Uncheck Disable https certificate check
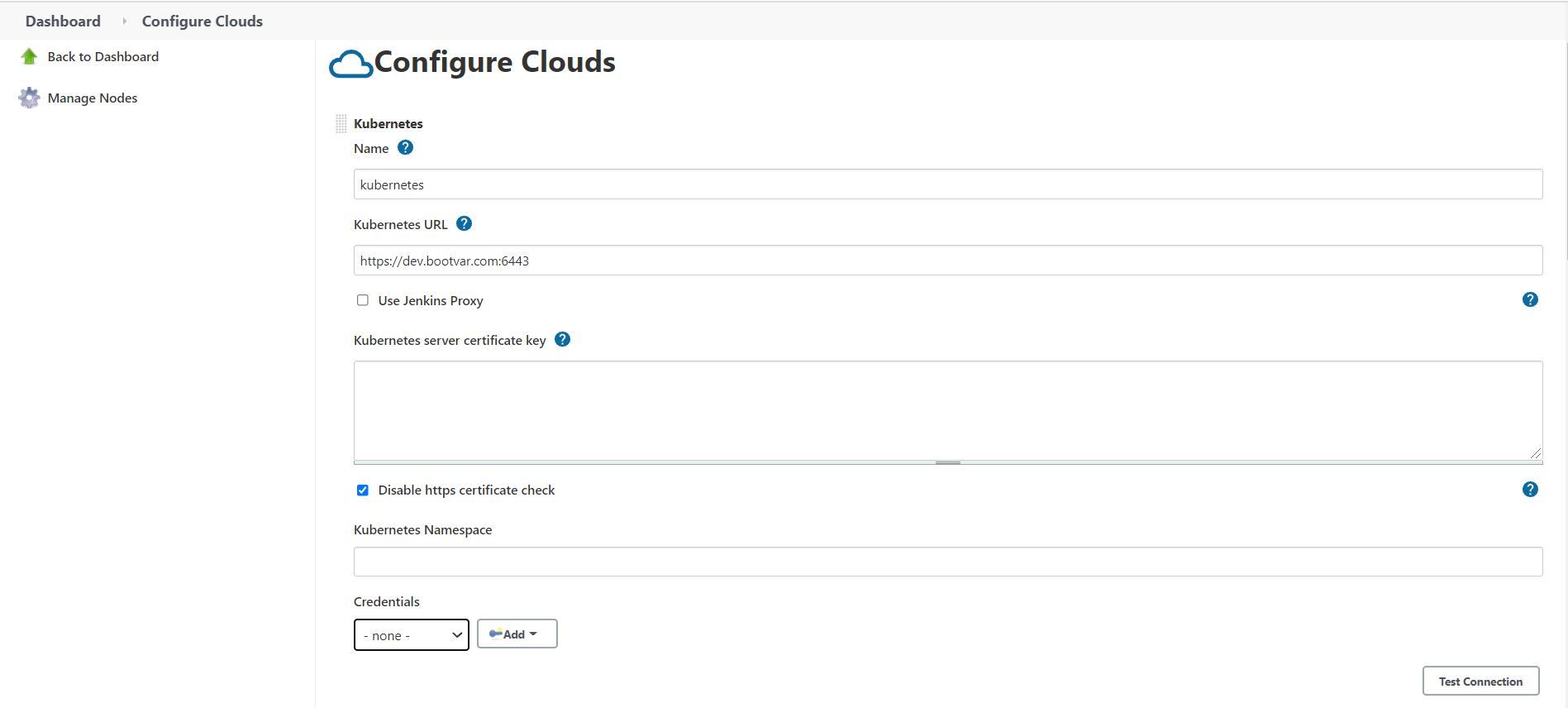This screenshot has height=708, width=1568. tap(362, 490)
